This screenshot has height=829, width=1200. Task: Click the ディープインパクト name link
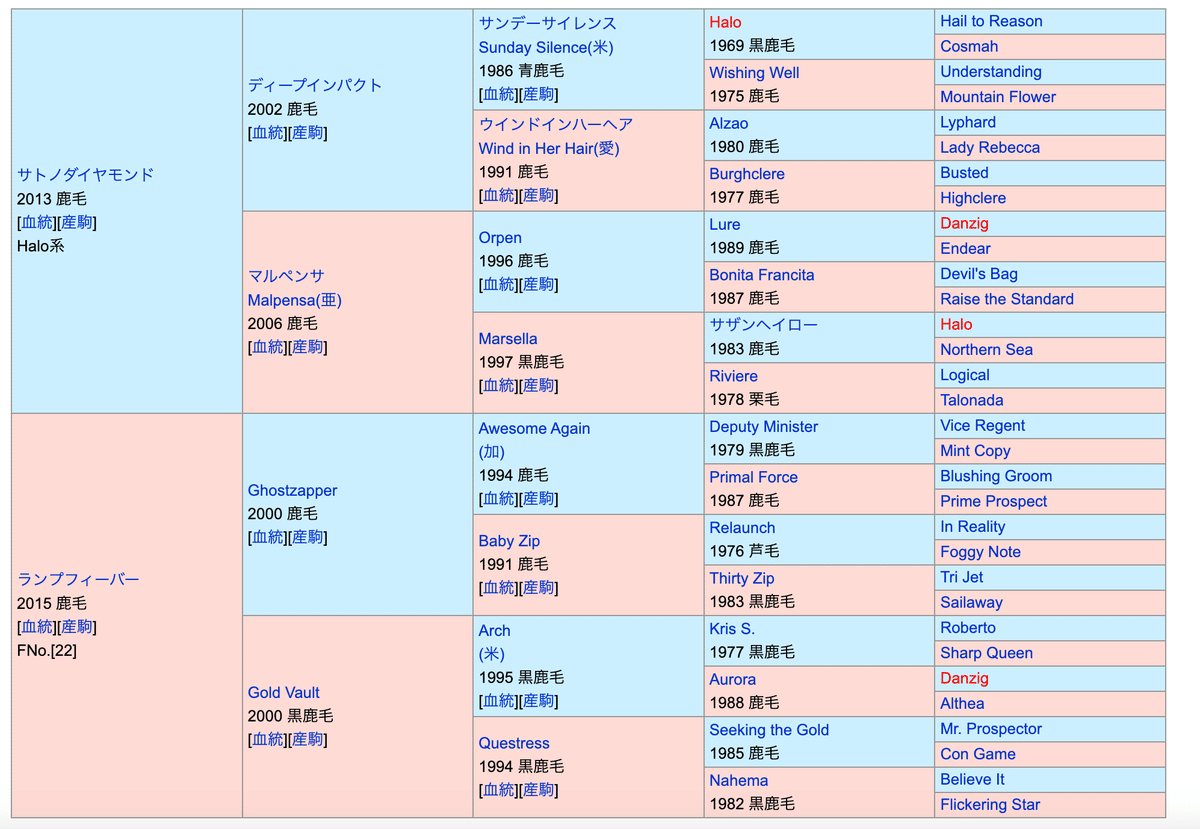314,85
